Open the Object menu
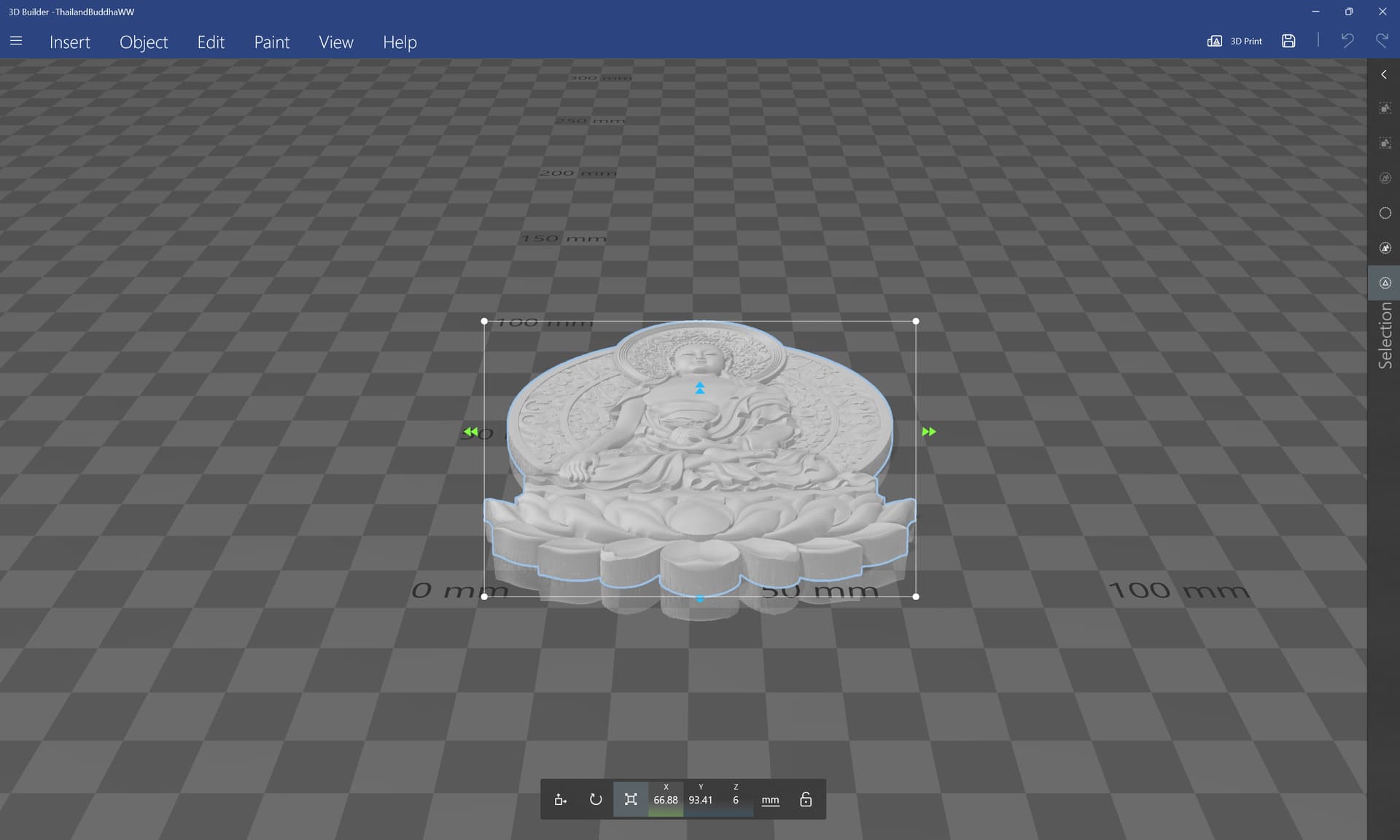1400x840 pixels. click(x=144, y=42)
